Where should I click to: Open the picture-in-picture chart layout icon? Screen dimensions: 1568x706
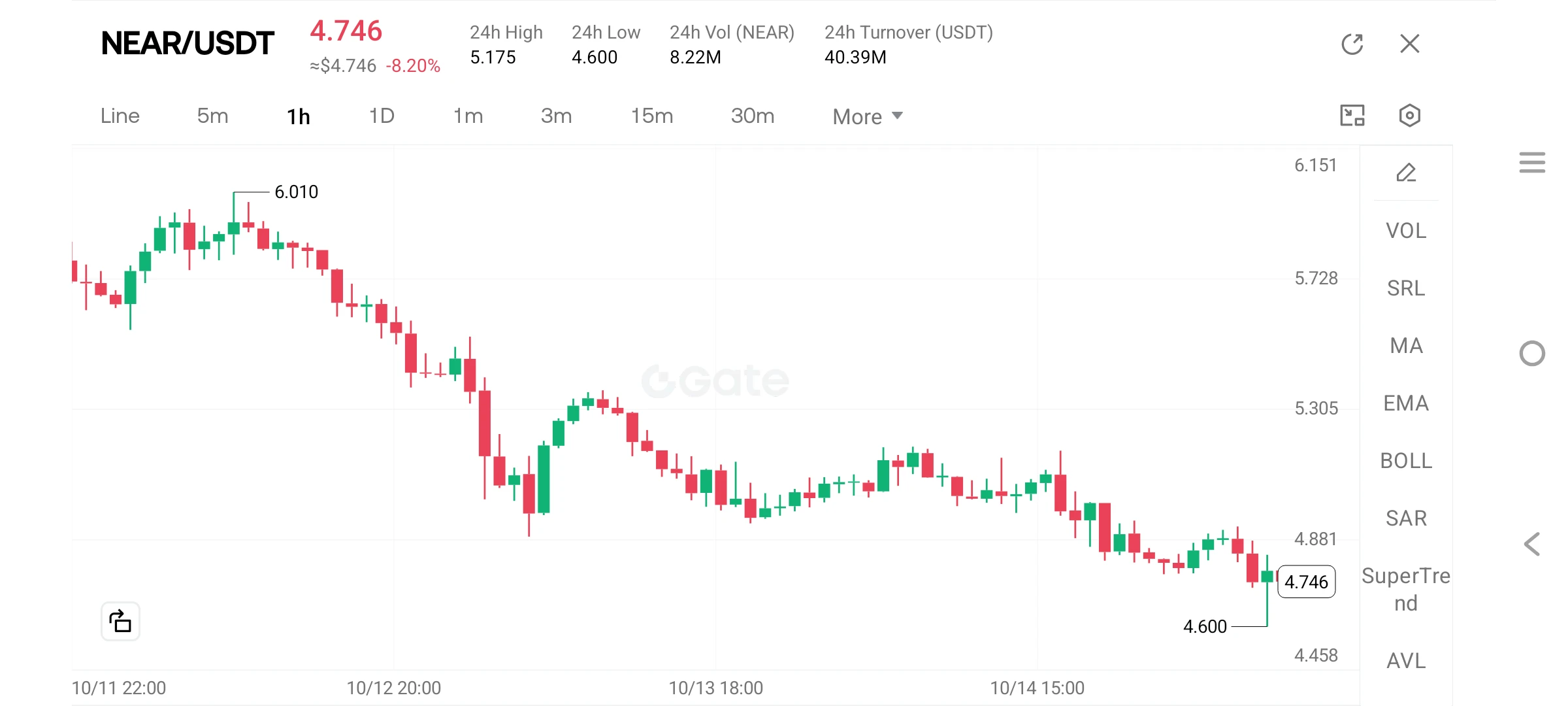click(x=1352, y=116)
